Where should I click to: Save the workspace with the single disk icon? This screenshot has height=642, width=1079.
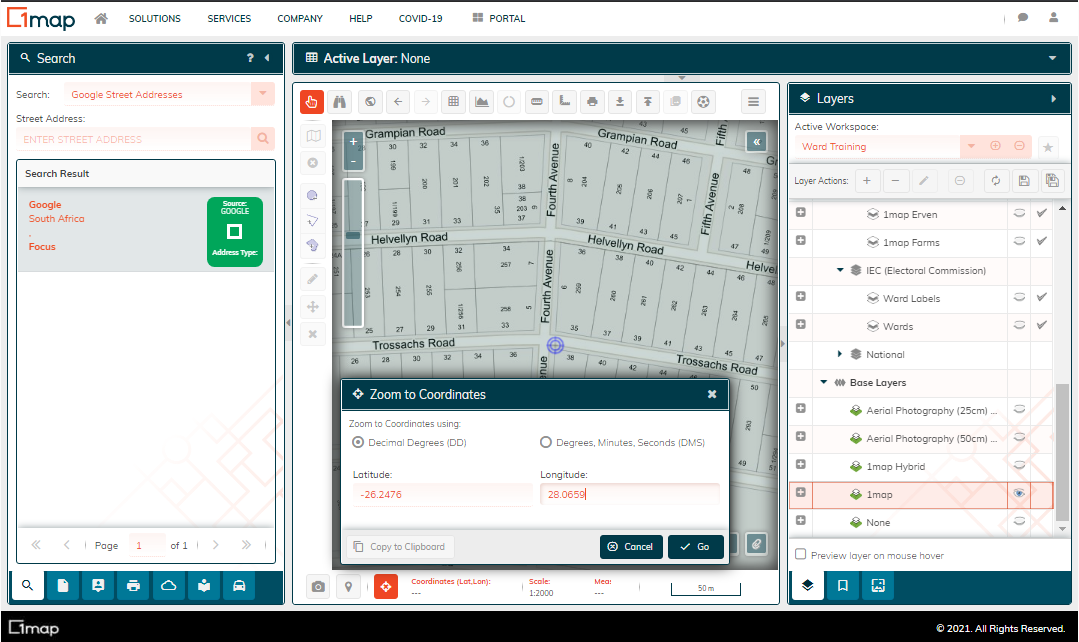point(1024,181)
